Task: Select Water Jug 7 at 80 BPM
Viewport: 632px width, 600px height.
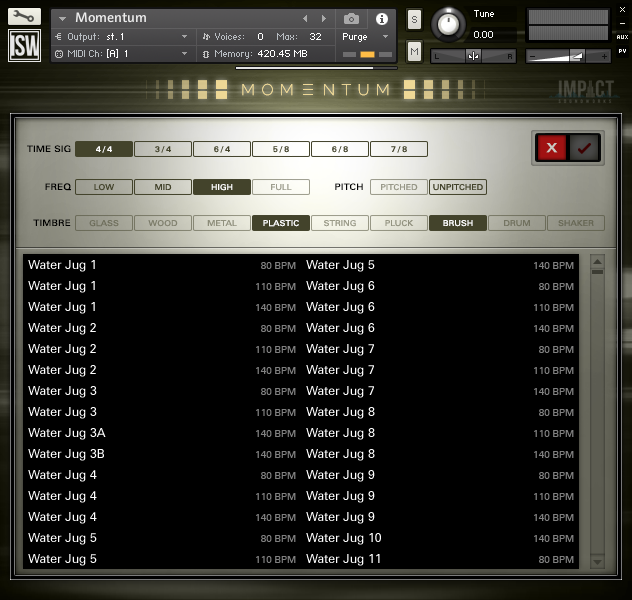Action: [x=440, y=349]
